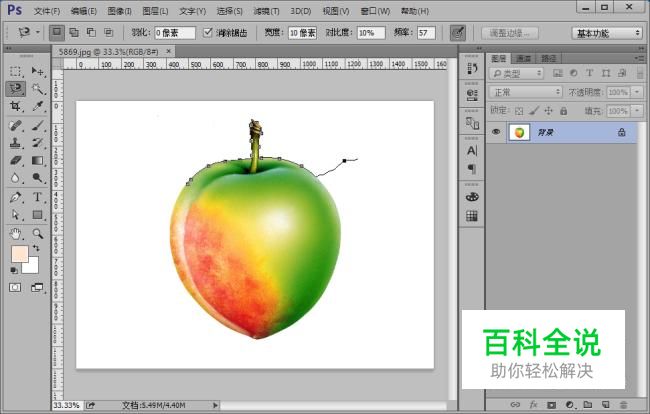The width and height of the screenshot is (650, 414).
Task: Select the History Brush tool
Action: coord(38,143)
